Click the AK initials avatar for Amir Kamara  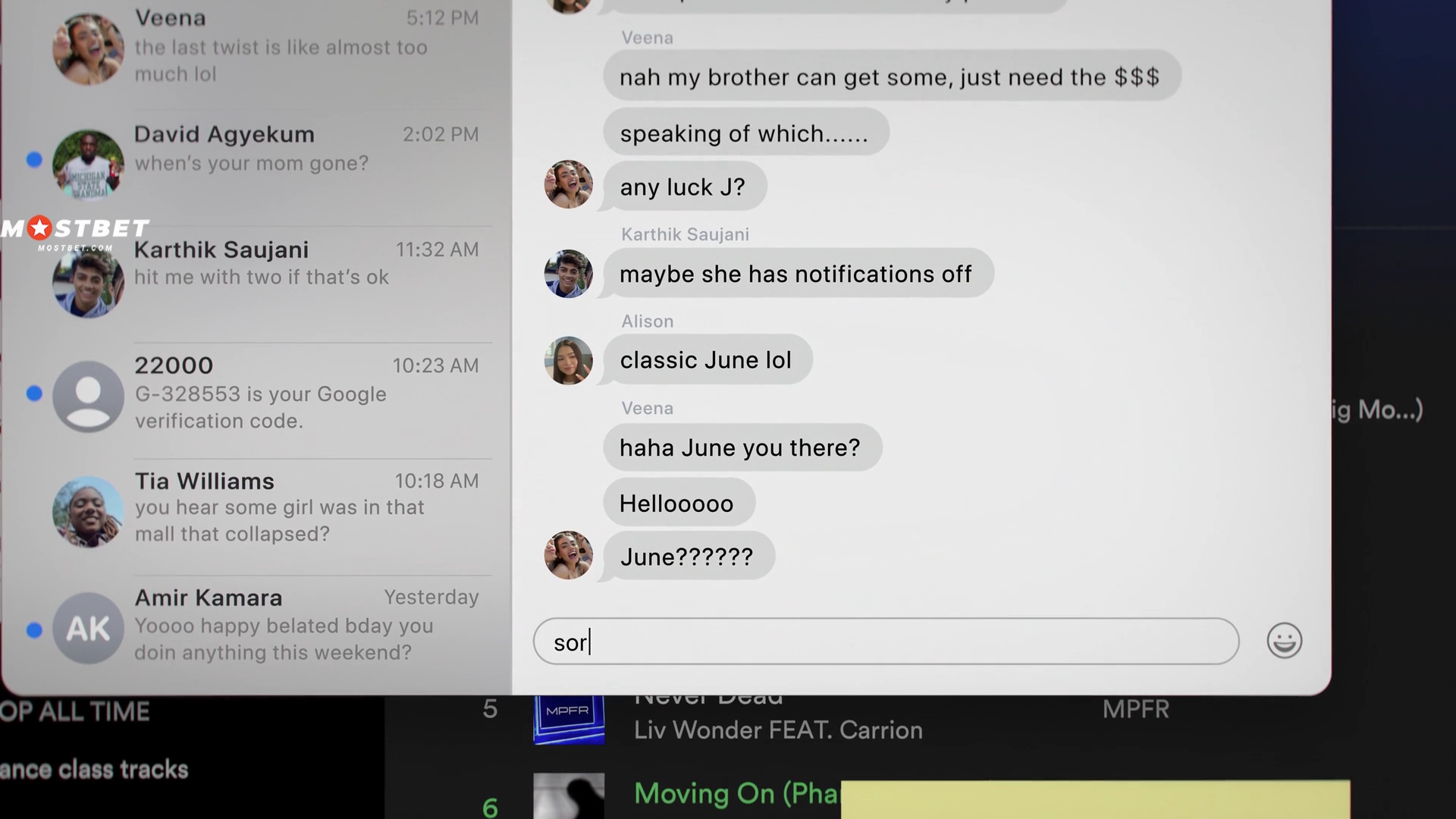[88, 628]
